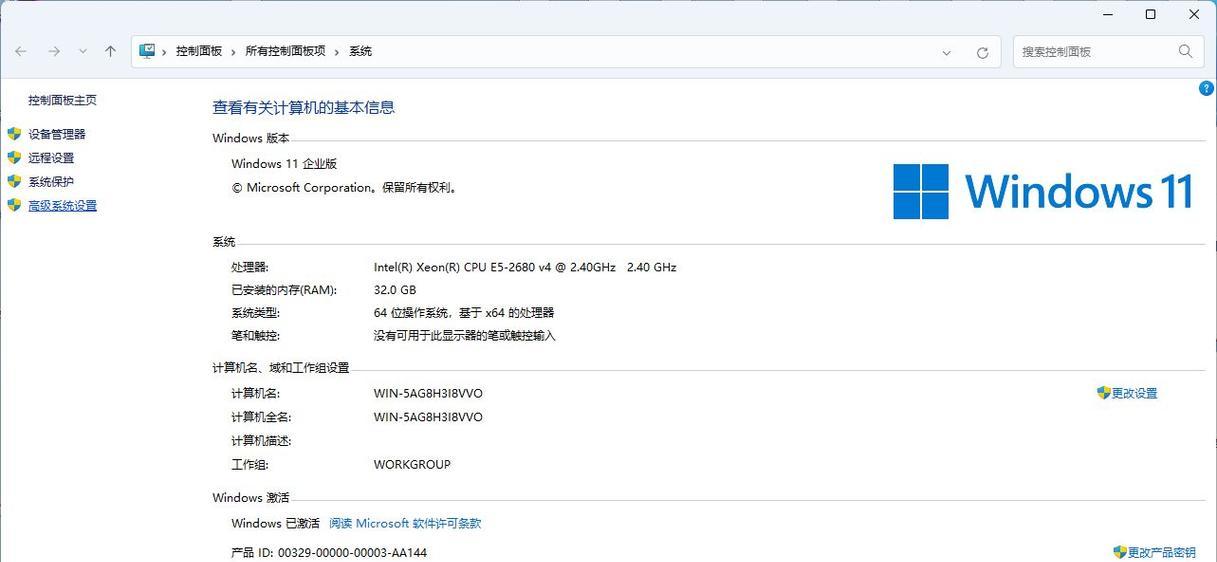Expand chevron after 控制面板 breadcrumb

pos(234,51)
